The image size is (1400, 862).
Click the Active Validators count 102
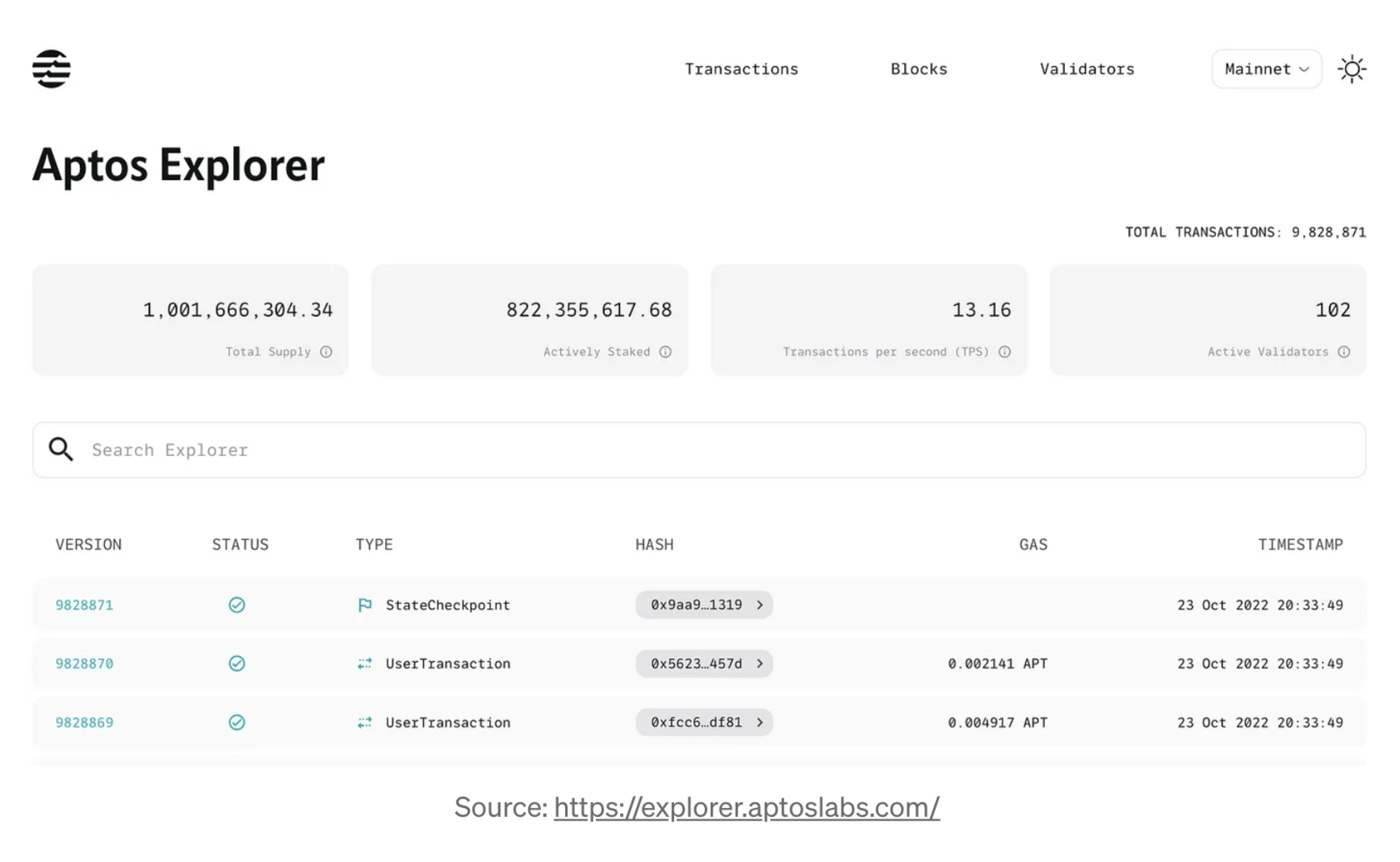(1332, 310)
